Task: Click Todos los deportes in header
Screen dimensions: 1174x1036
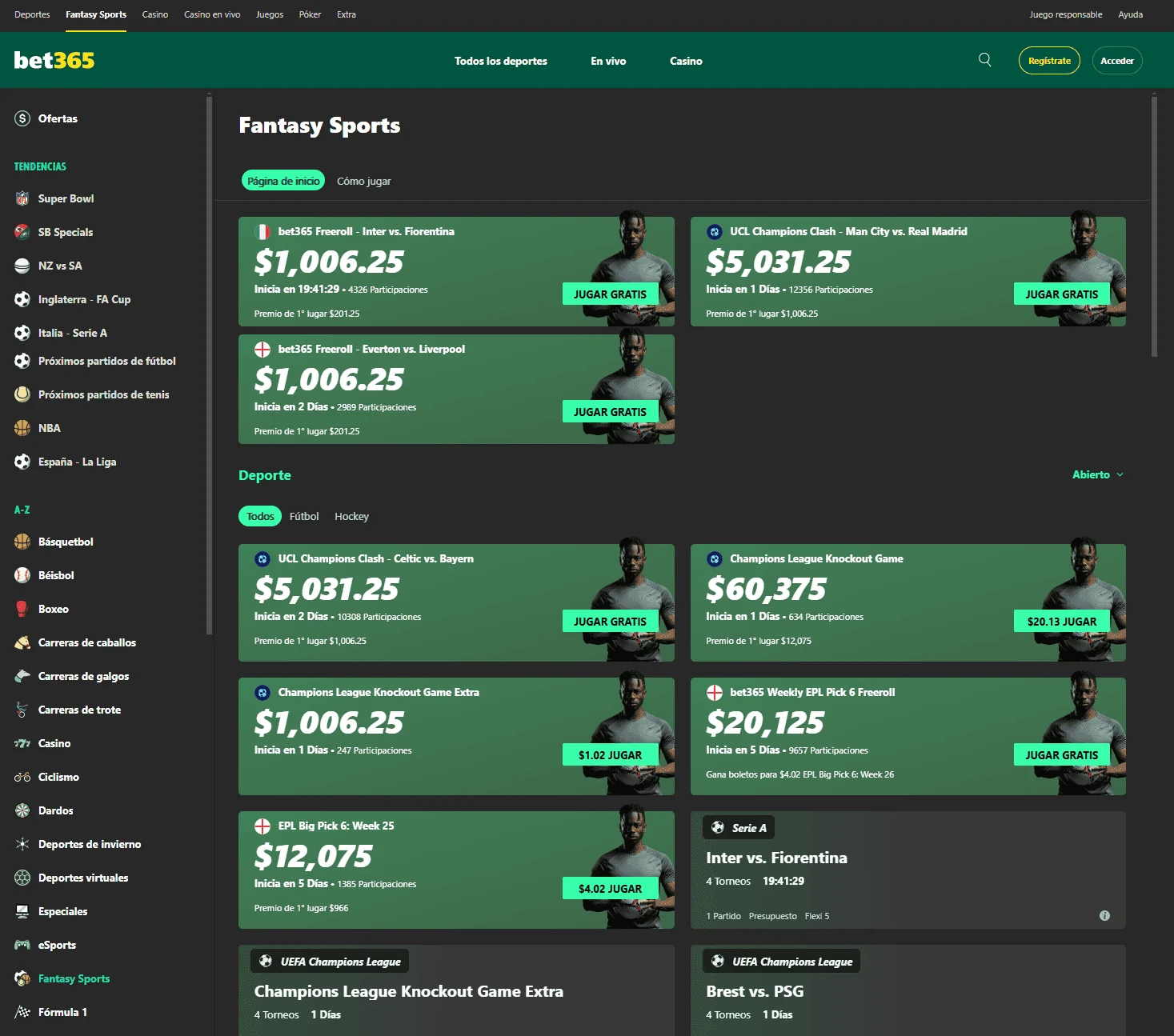Action: pos(501,61)
